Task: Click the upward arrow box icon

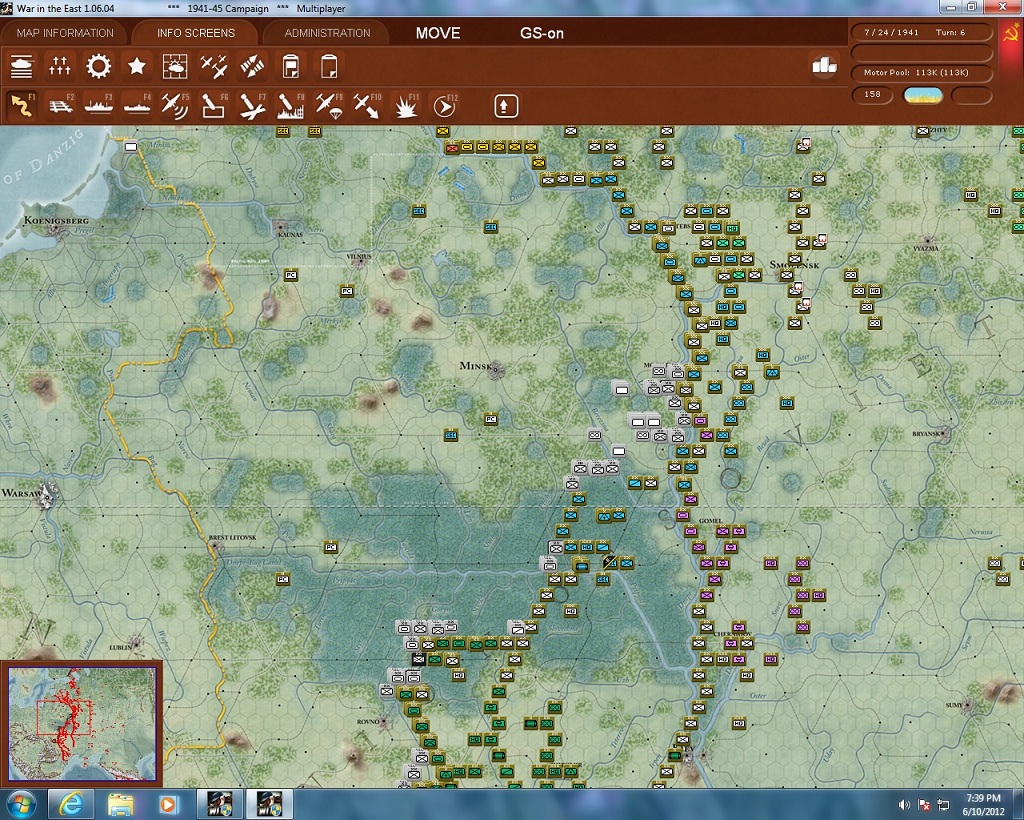Action: pyautogui.click(x=505, y=106)
